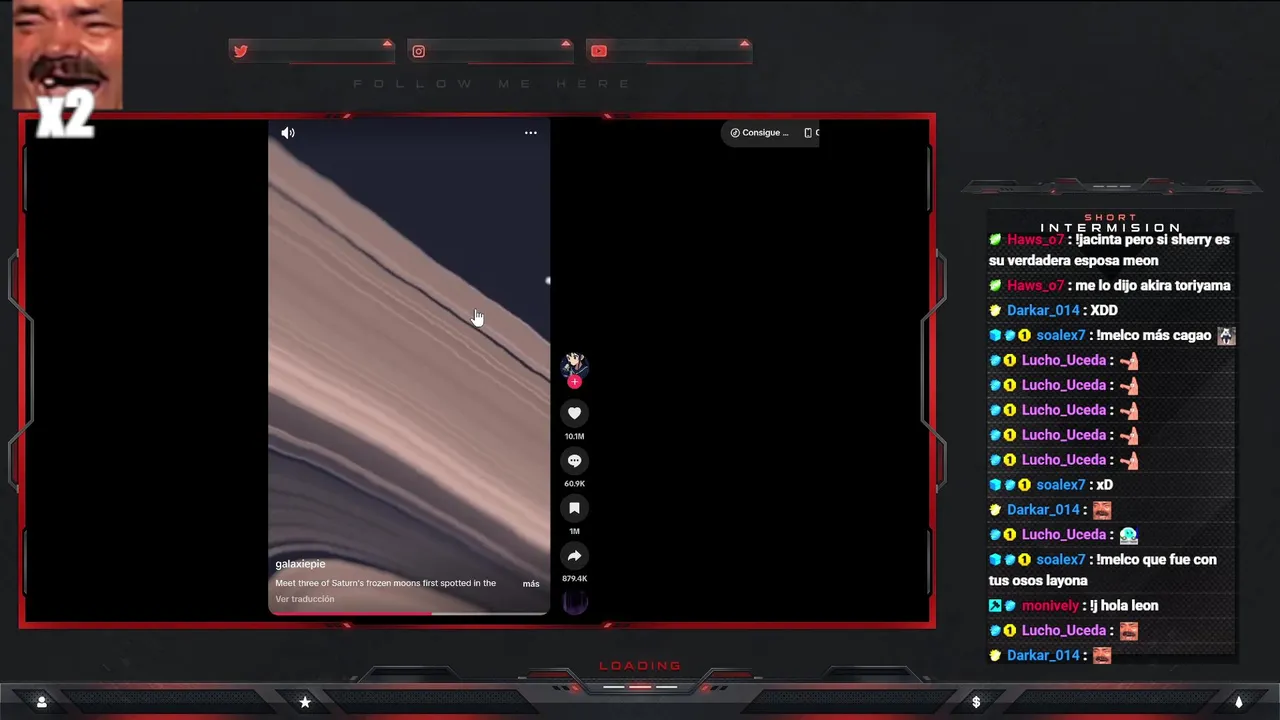Click emote after 'melco más cagao' message
Viewport: 1280px width, 720px height.
point(1226,336)
